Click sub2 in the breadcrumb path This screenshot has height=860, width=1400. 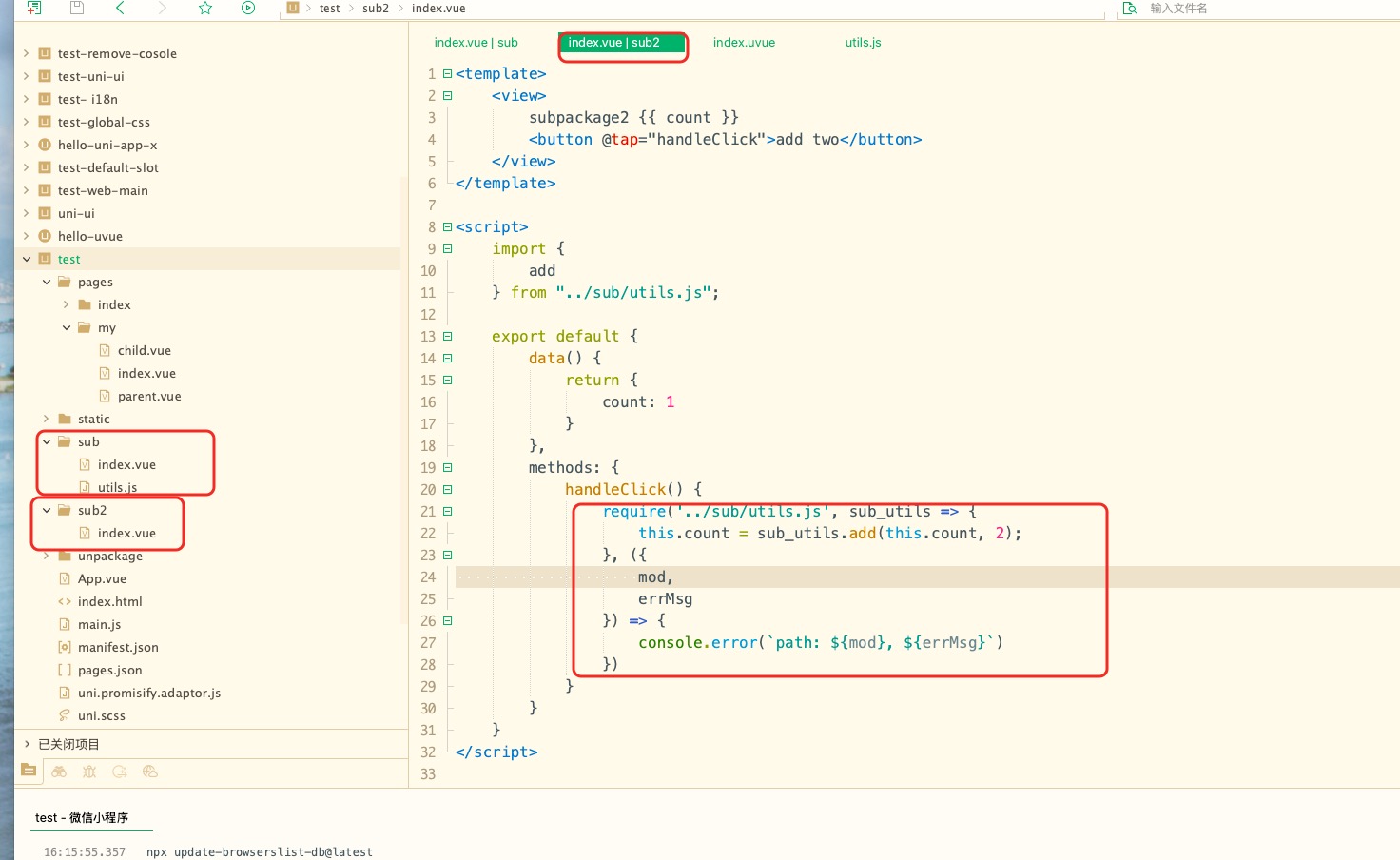tap(375, 9)
